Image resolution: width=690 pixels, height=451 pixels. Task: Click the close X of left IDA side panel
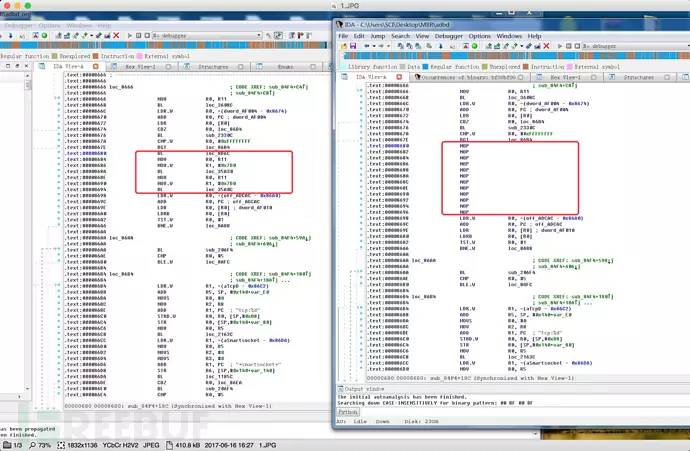(x=26, y=66)
